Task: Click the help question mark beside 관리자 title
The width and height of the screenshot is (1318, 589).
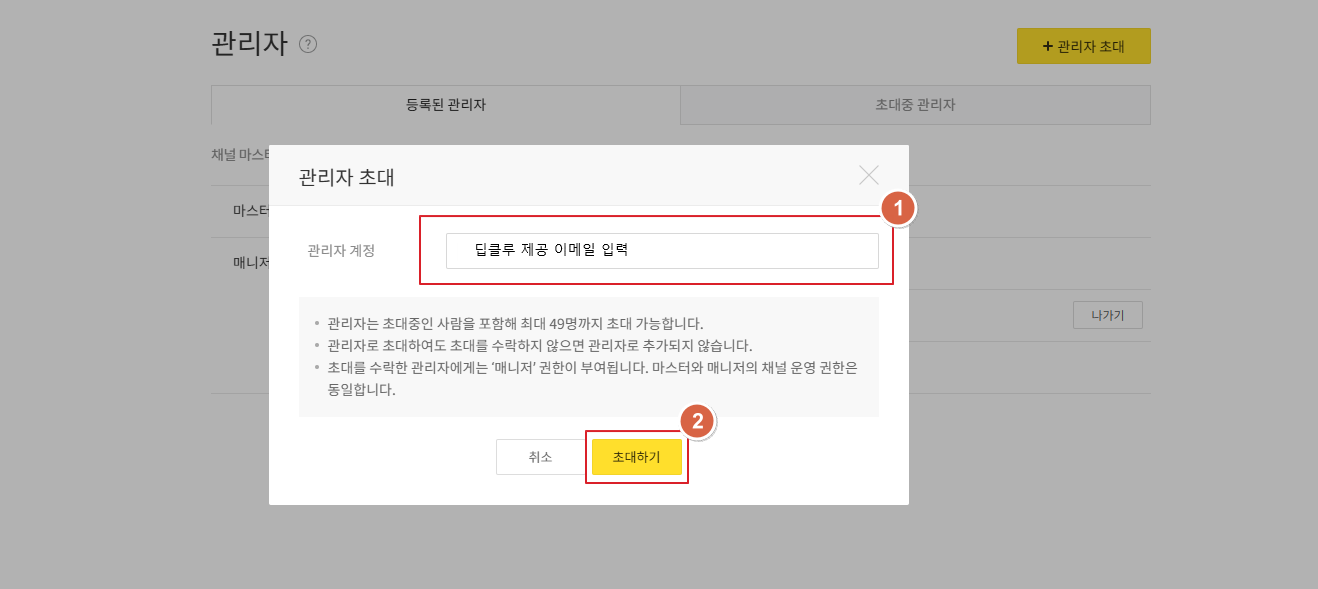Action: tap(308, 43)
